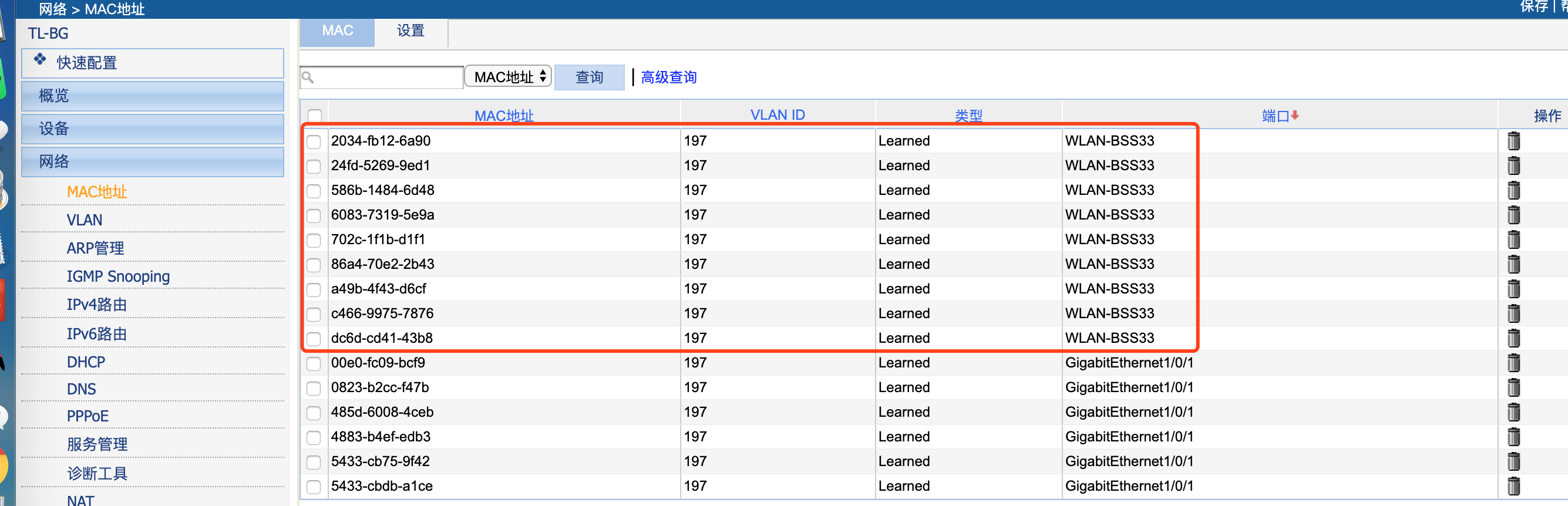
Task: Open the MAC地址 search type dropdown
Action: point(508,77)
